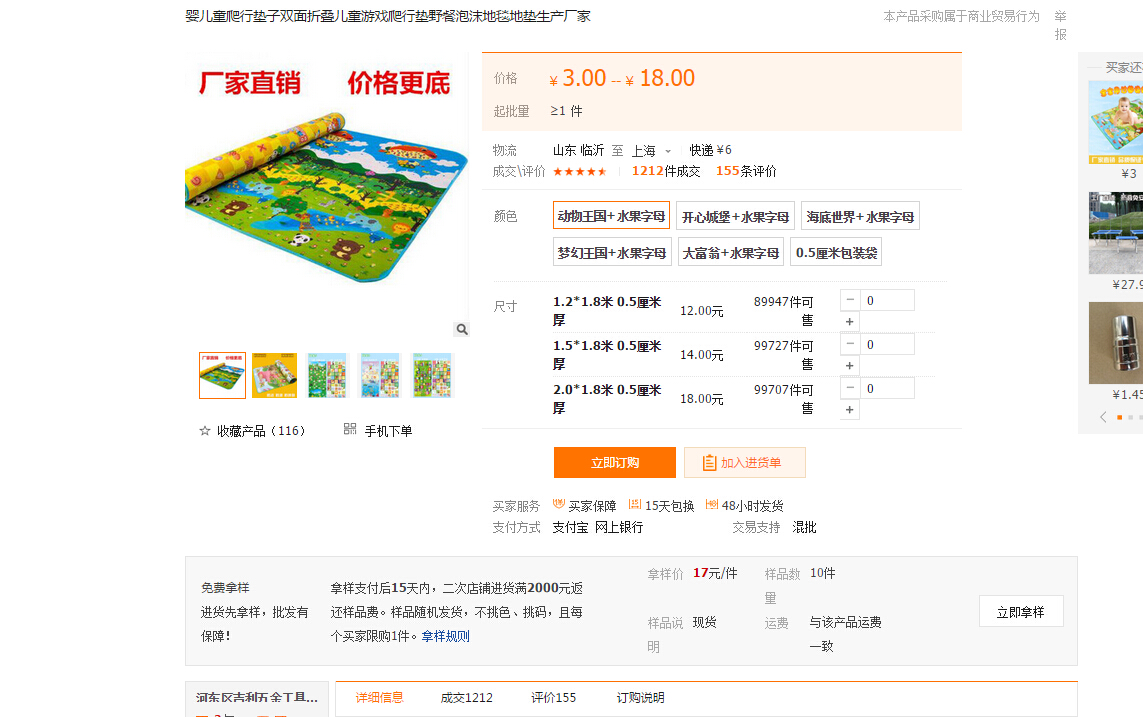1143x717 pixels.
Task: Pick the 大富翁+水果字母 color option
Action: point(730,253)
